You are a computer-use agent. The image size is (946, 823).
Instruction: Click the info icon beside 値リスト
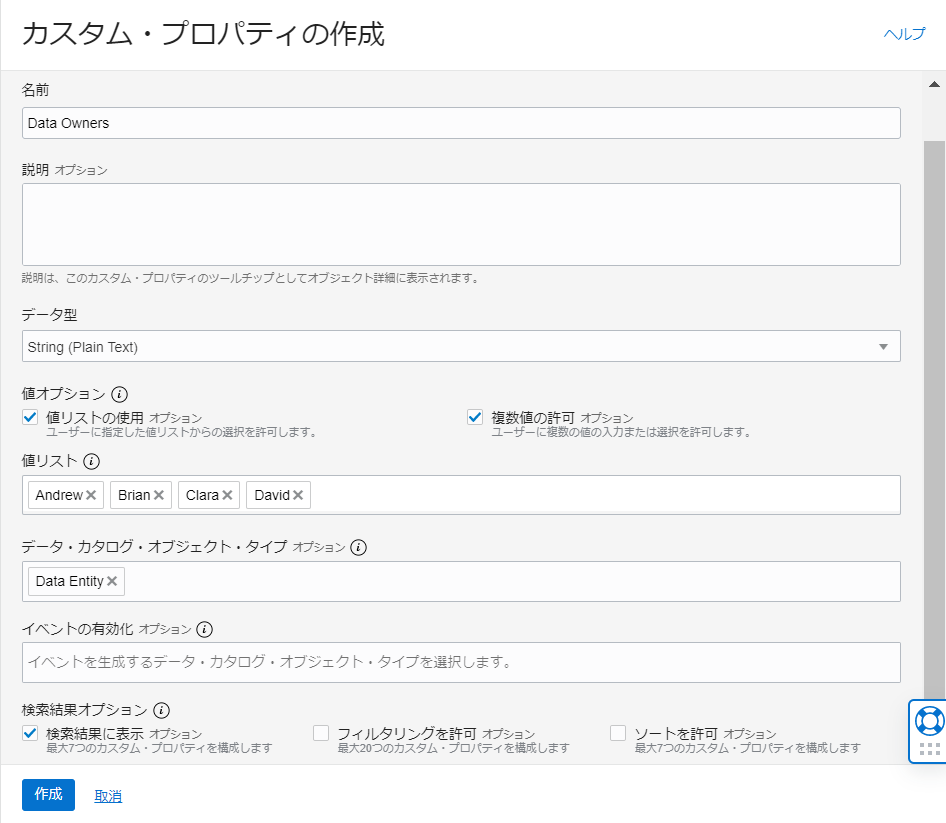coord(92,461)
